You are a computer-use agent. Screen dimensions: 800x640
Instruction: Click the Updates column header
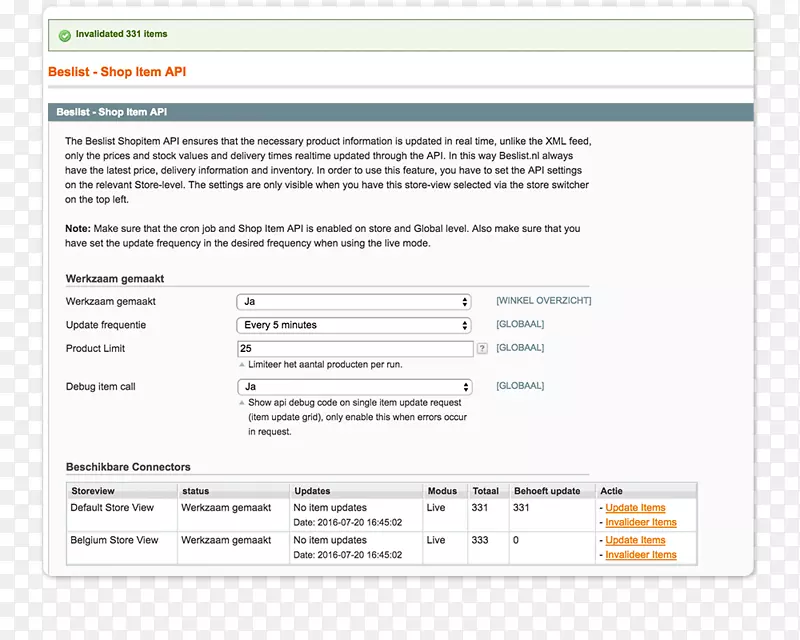click(x=312, y=491)
